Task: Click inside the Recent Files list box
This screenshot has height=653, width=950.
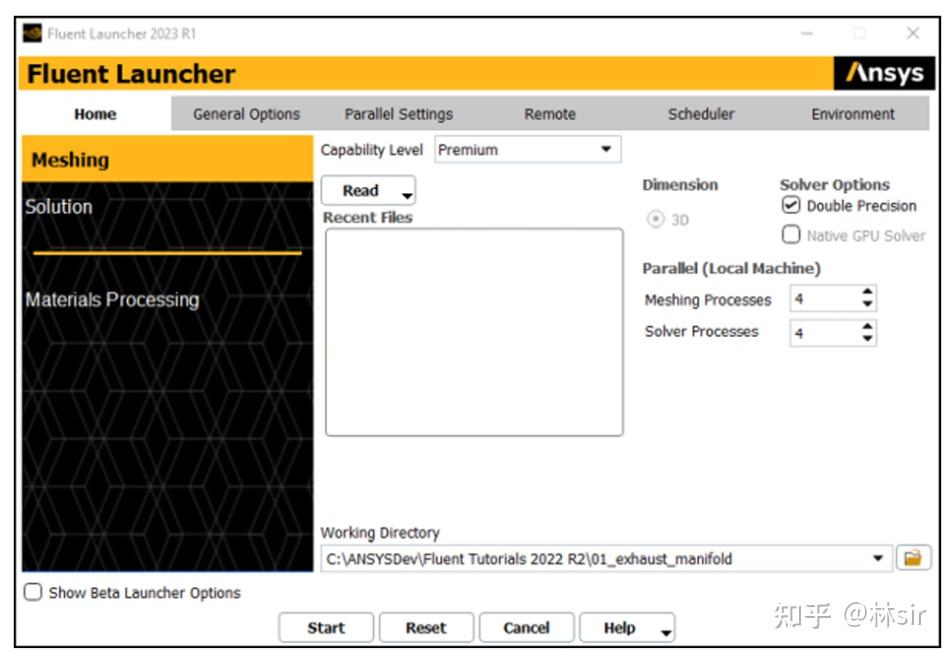Action: pyautogui.click(x=474, y=332)
